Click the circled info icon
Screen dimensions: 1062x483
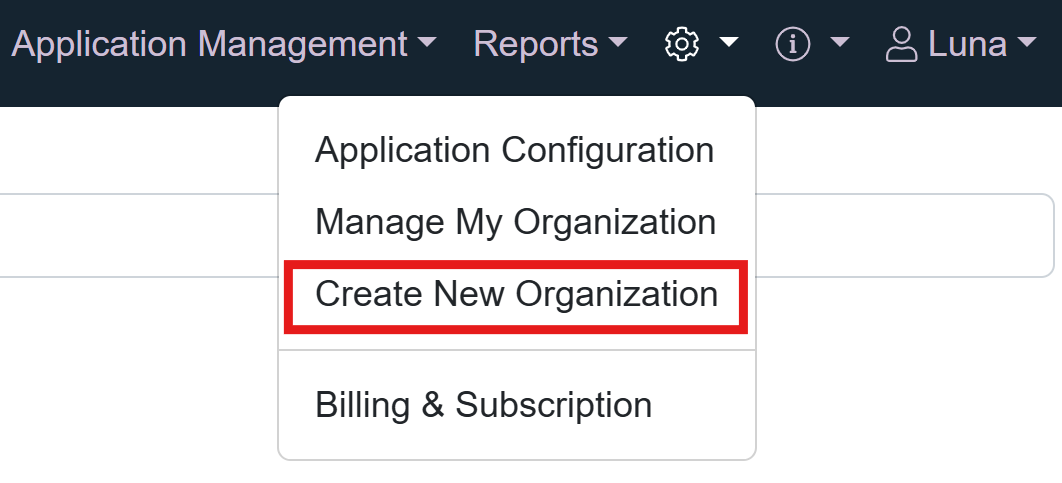point(793,44)
